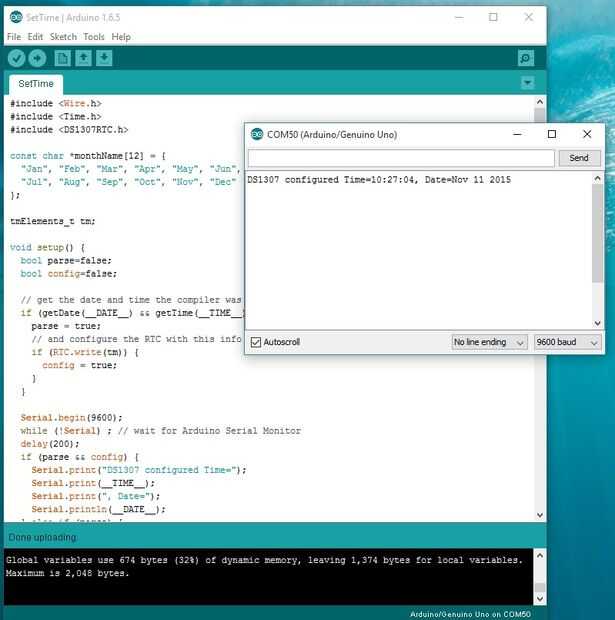Click 'Arduino/Genuino Uno on COM50' status text
Image resolution: width=615 pixels, height=620 pixels.
(470, 614)
